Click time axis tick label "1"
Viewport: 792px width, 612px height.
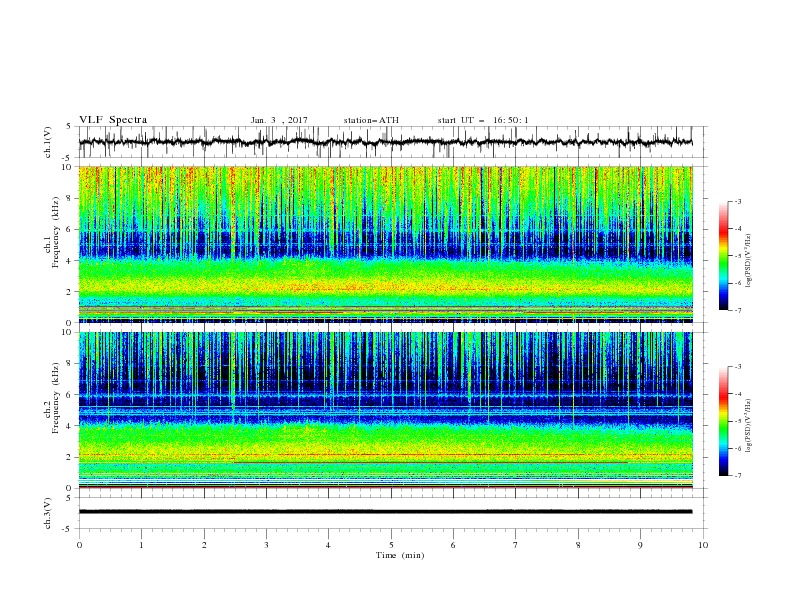tap(141, 545)
